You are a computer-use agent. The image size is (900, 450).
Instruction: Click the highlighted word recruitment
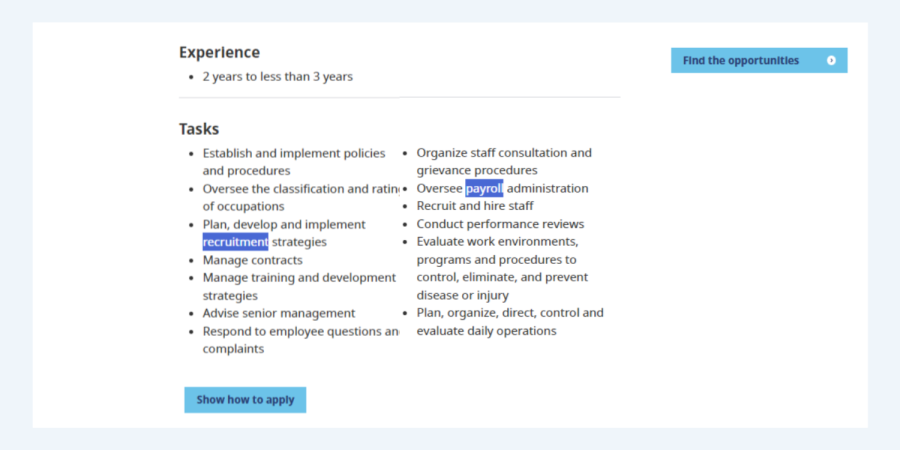[235, 242]
